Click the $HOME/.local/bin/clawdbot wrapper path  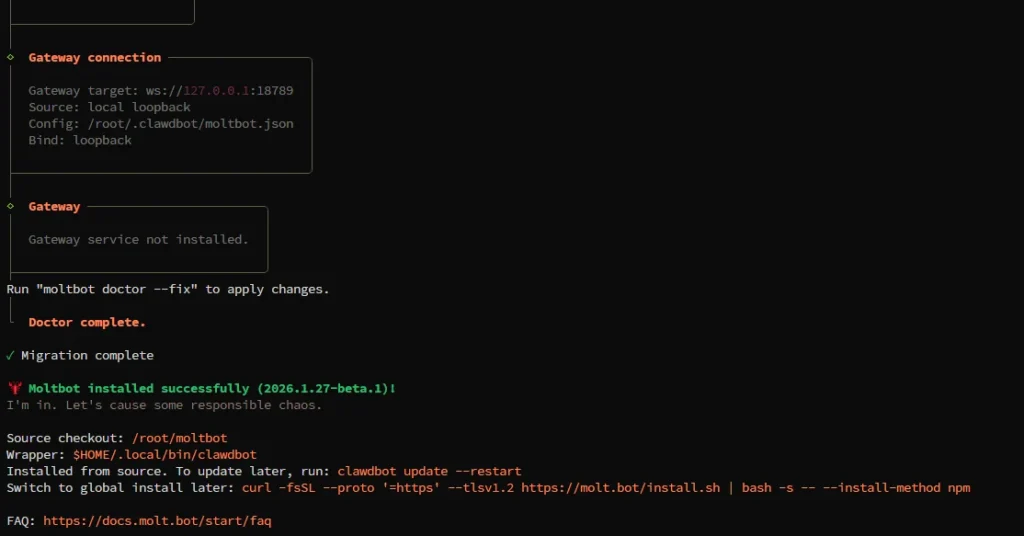[x=165, y=454]
